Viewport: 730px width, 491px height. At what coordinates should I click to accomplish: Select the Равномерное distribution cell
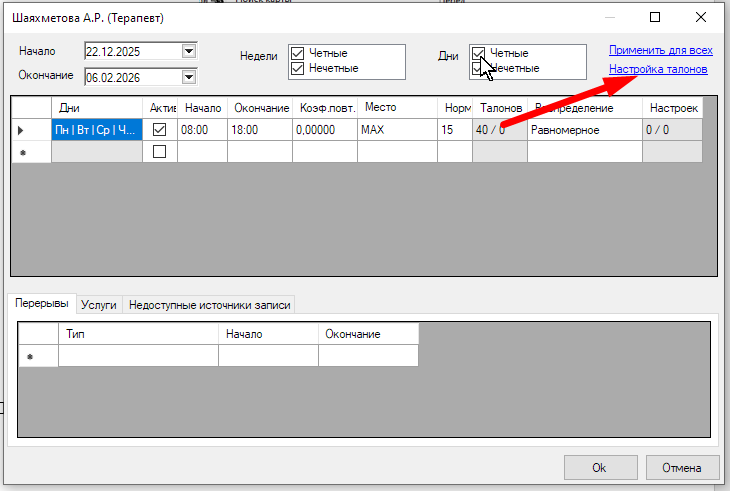582,130
